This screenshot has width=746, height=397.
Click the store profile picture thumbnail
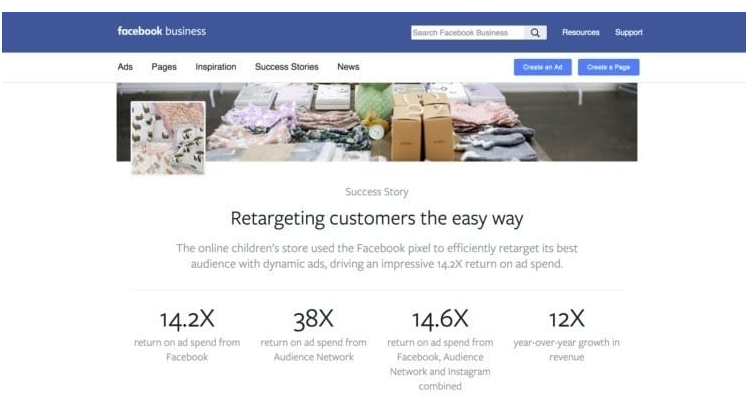[168, 138]
